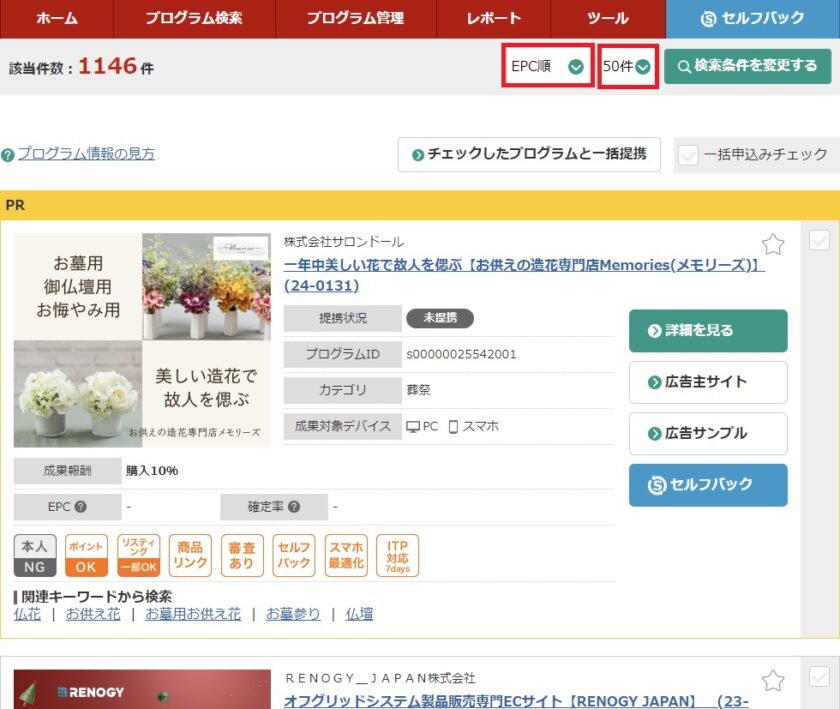Click the 詳細を見る button
The width and height of the screenshot is (840, 709).
pos(708,331)
